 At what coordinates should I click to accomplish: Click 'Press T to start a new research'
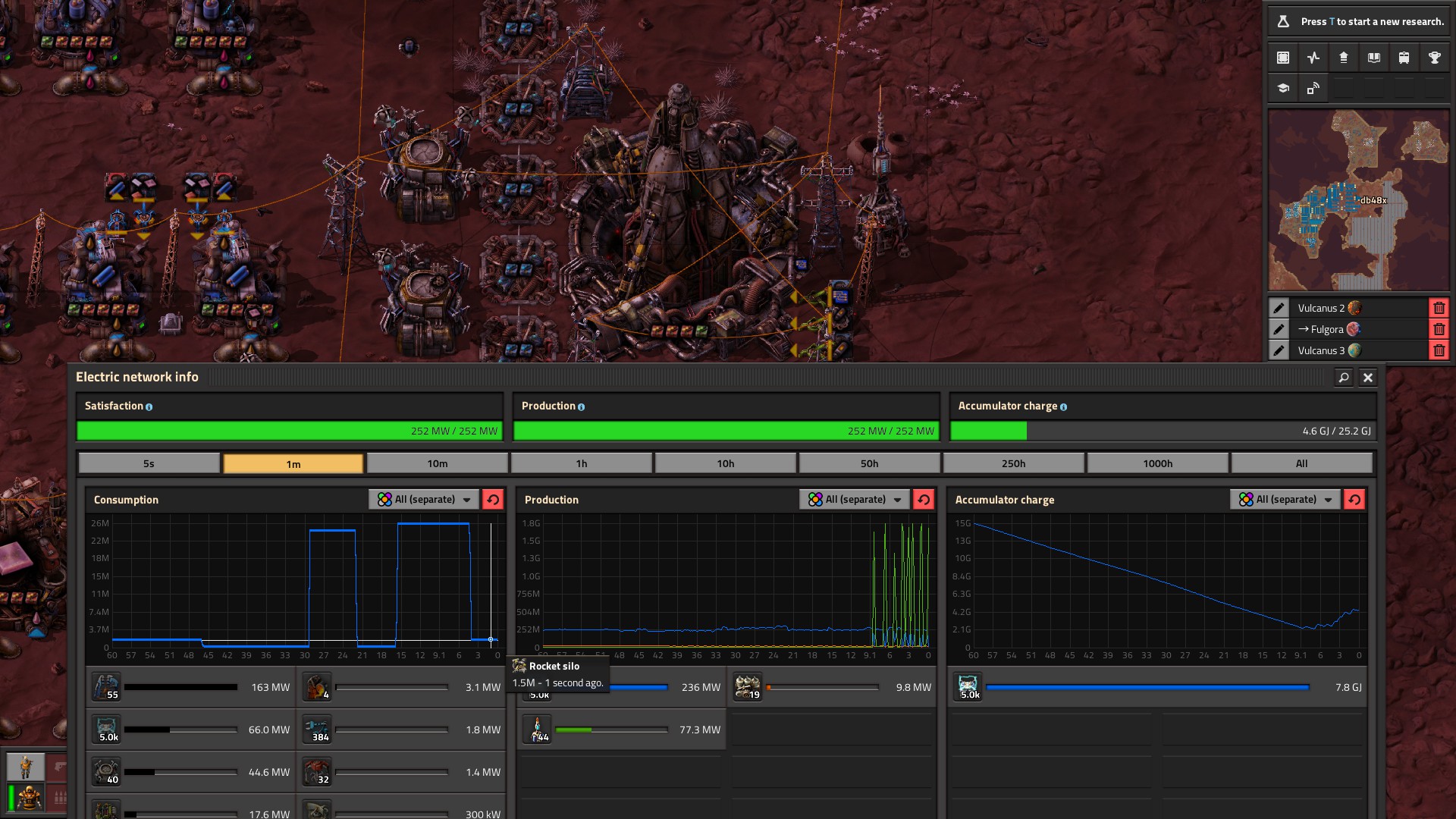tap(1372, 21)
